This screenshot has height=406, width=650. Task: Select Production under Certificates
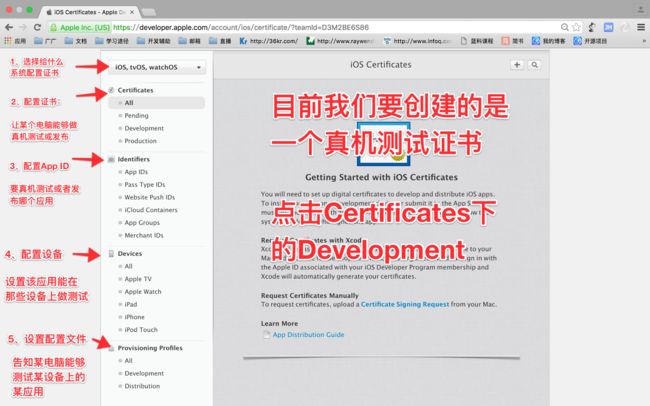[x=141, y=141]
